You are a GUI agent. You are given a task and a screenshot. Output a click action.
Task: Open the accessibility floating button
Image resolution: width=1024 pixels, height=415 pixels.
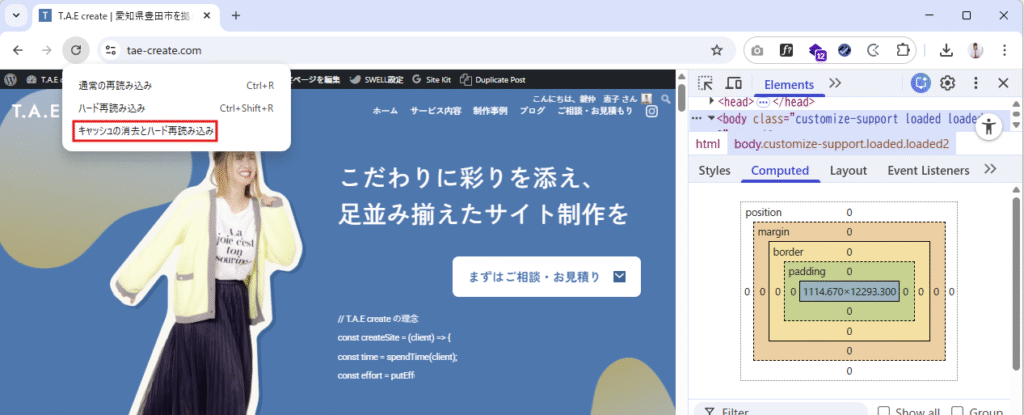click(x=988, y=126)
